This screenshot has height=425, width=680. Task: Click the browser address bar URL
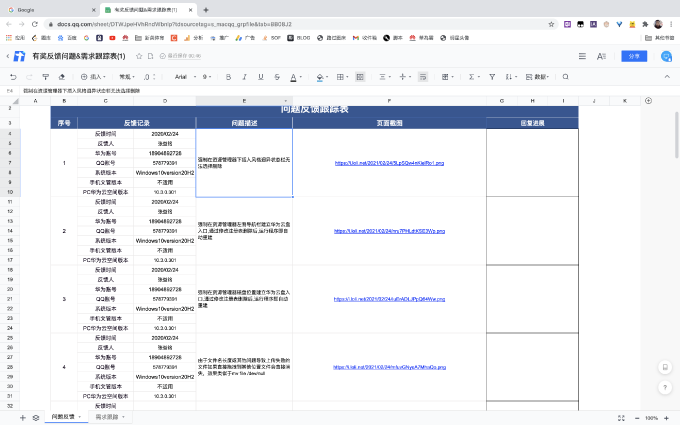[250, 22]
